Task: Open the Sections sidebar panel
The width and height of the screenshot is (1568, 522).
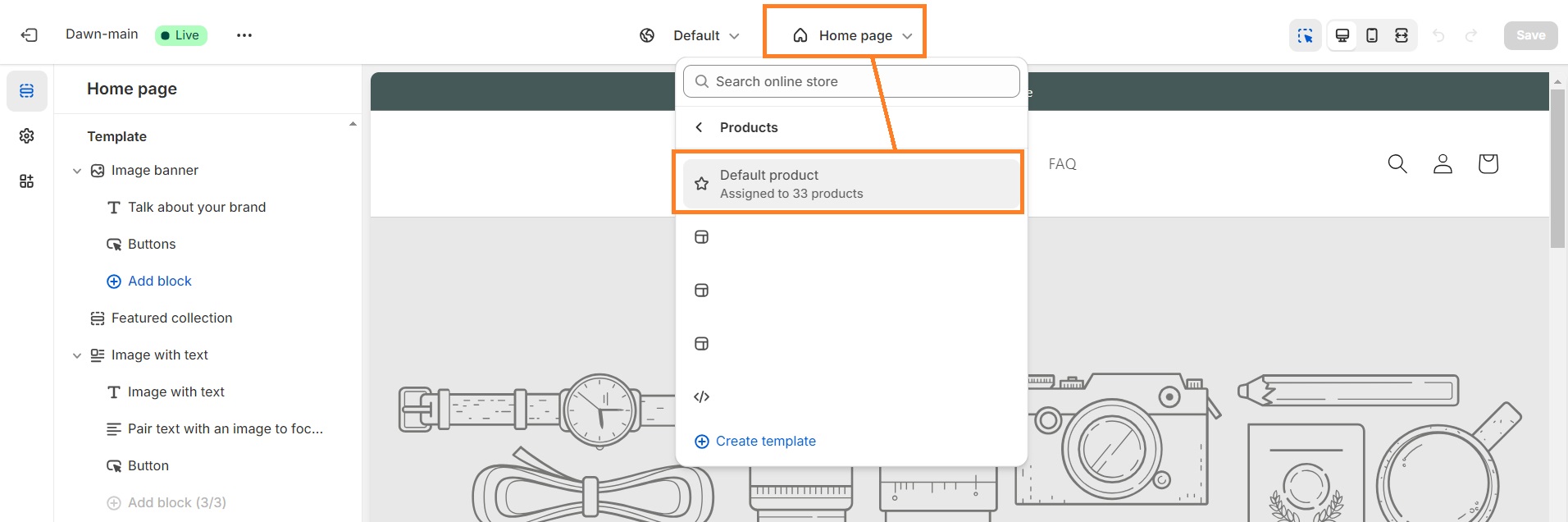Action: point(27,91)
